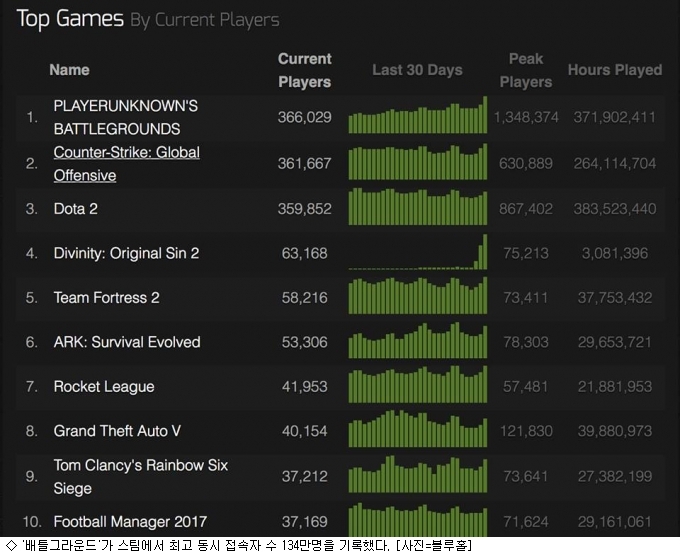Click hours played value 29,161,061

pos(615,521)
